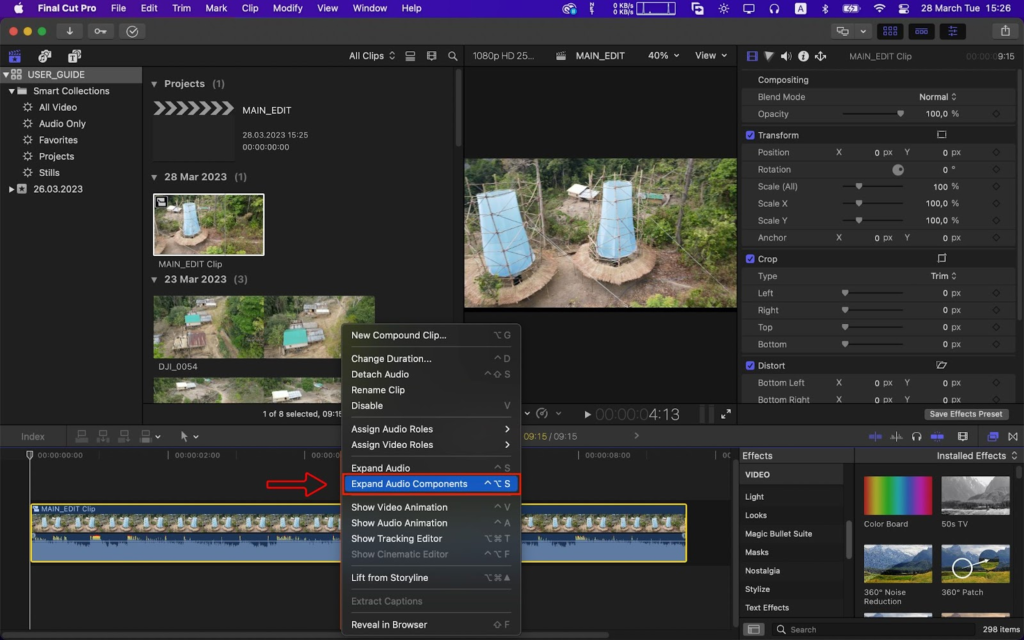Click Save Effects Preset button
1024x640 pixels.
966,414
